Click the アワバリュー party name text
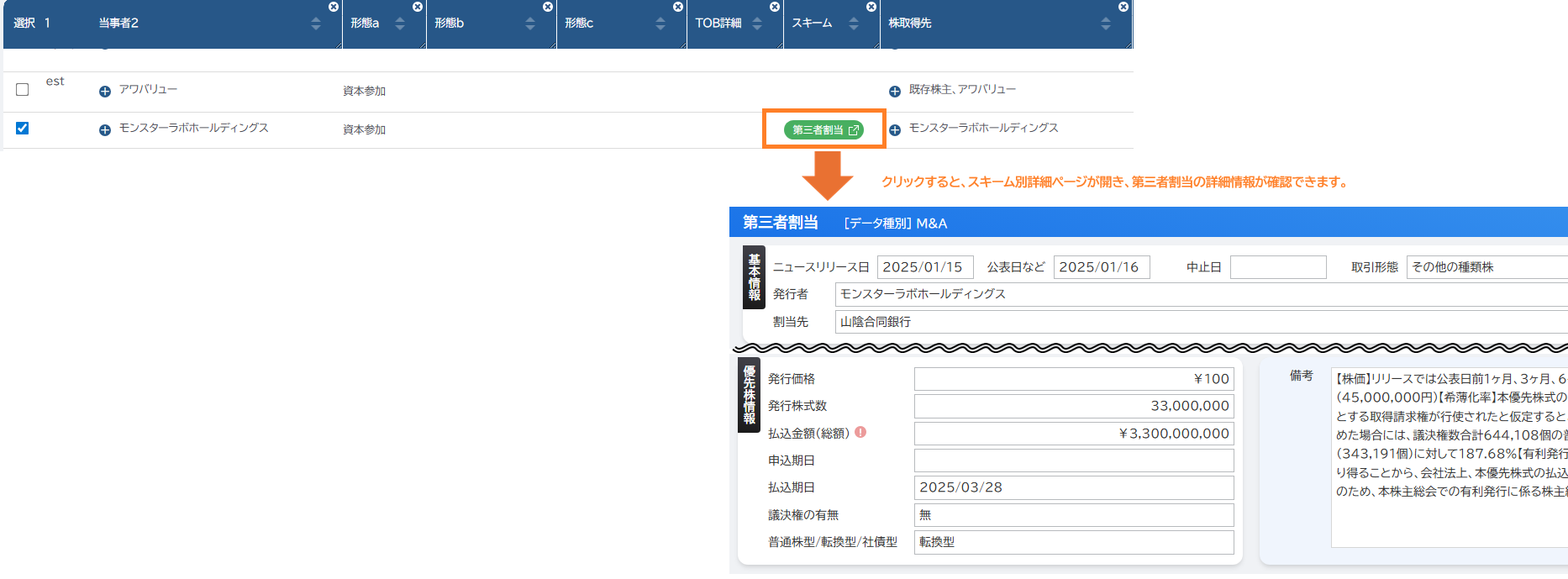The width and height of the screenshot is (1568, 579). [x=148, y=89]
